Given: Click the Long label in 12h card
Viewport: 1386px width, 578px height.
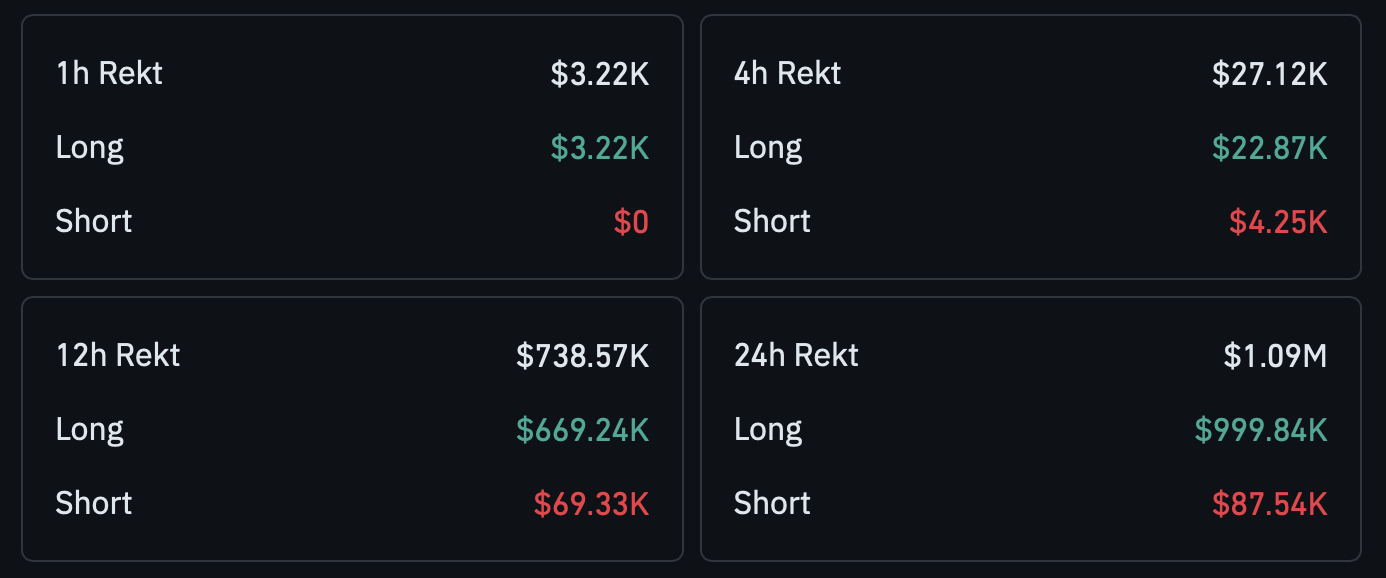Looking at the screenshot, I should pos(90,430).
